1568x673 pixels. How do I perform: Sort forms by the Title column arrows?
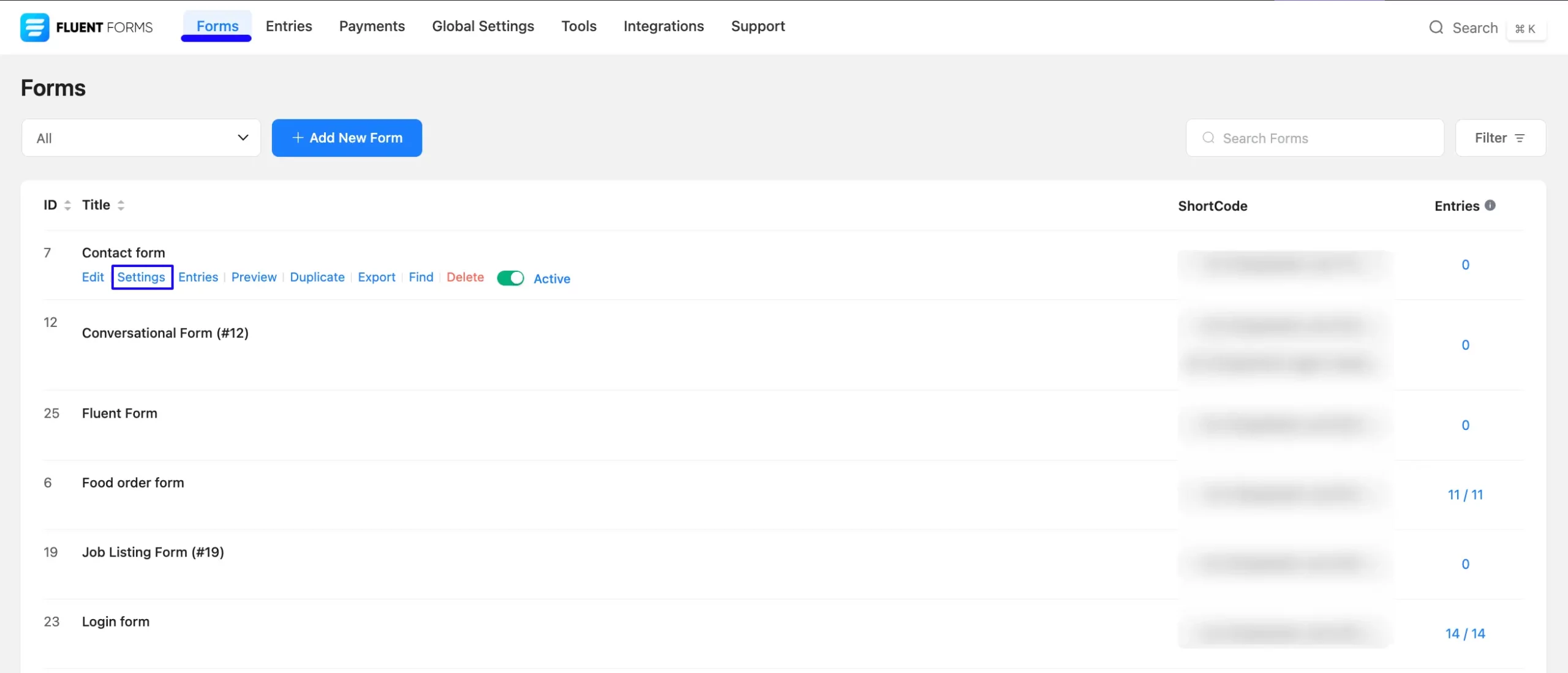coord(120,205)
